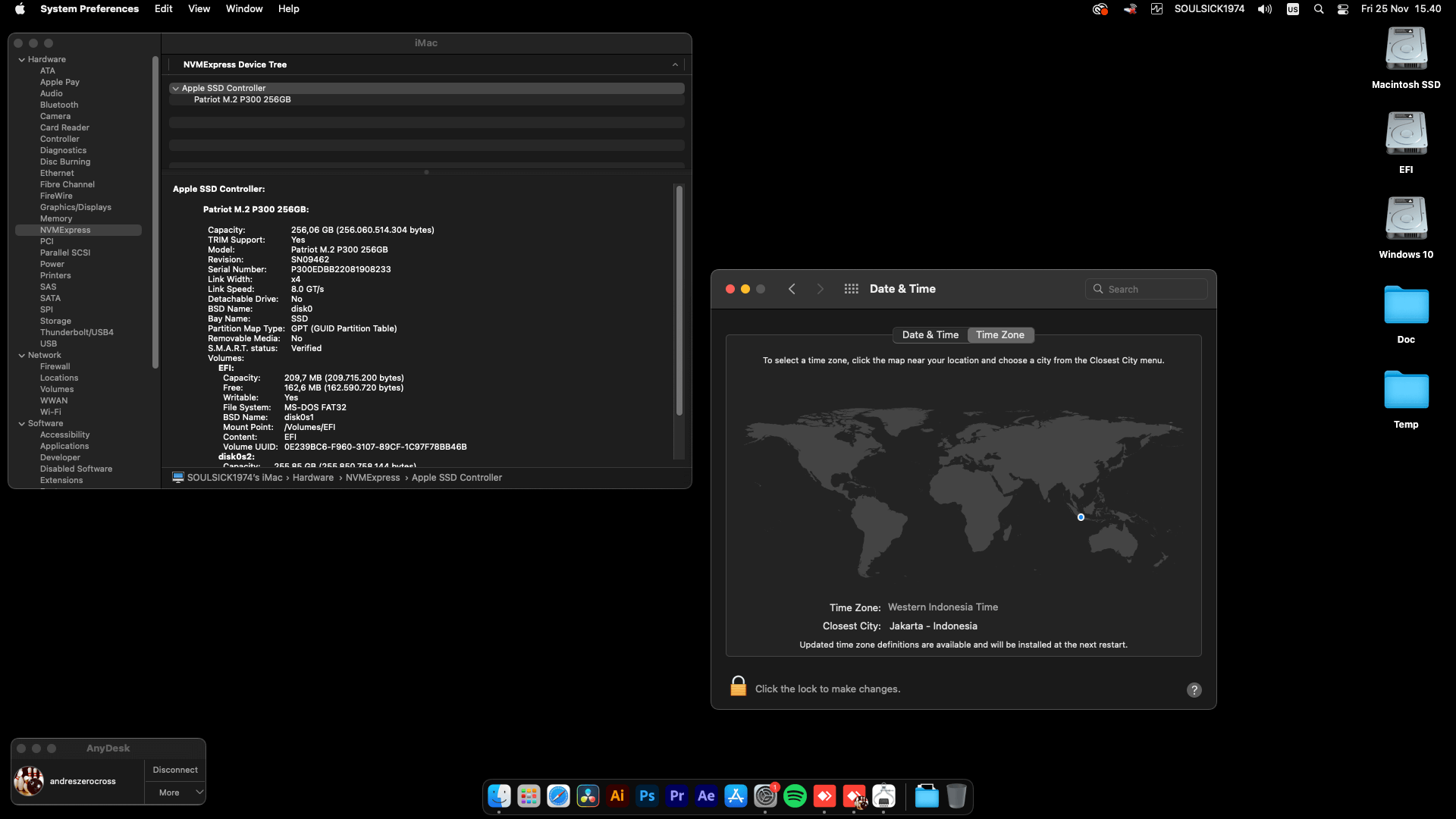The height and width of the screenshot is (819, 1456).
Task: Collapse the Network section in sidebar
Action: (22, 355)
